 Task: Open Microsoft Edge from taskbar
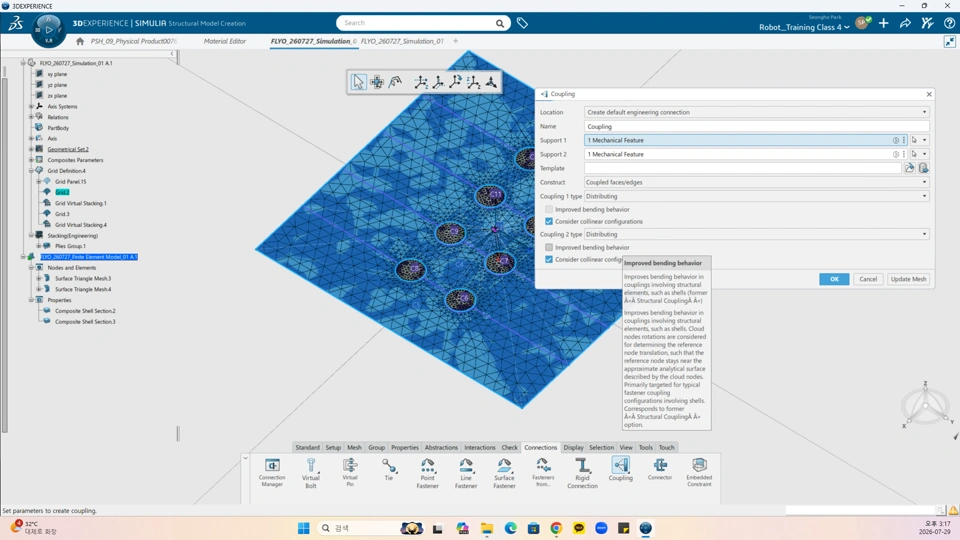coord(511,528)
